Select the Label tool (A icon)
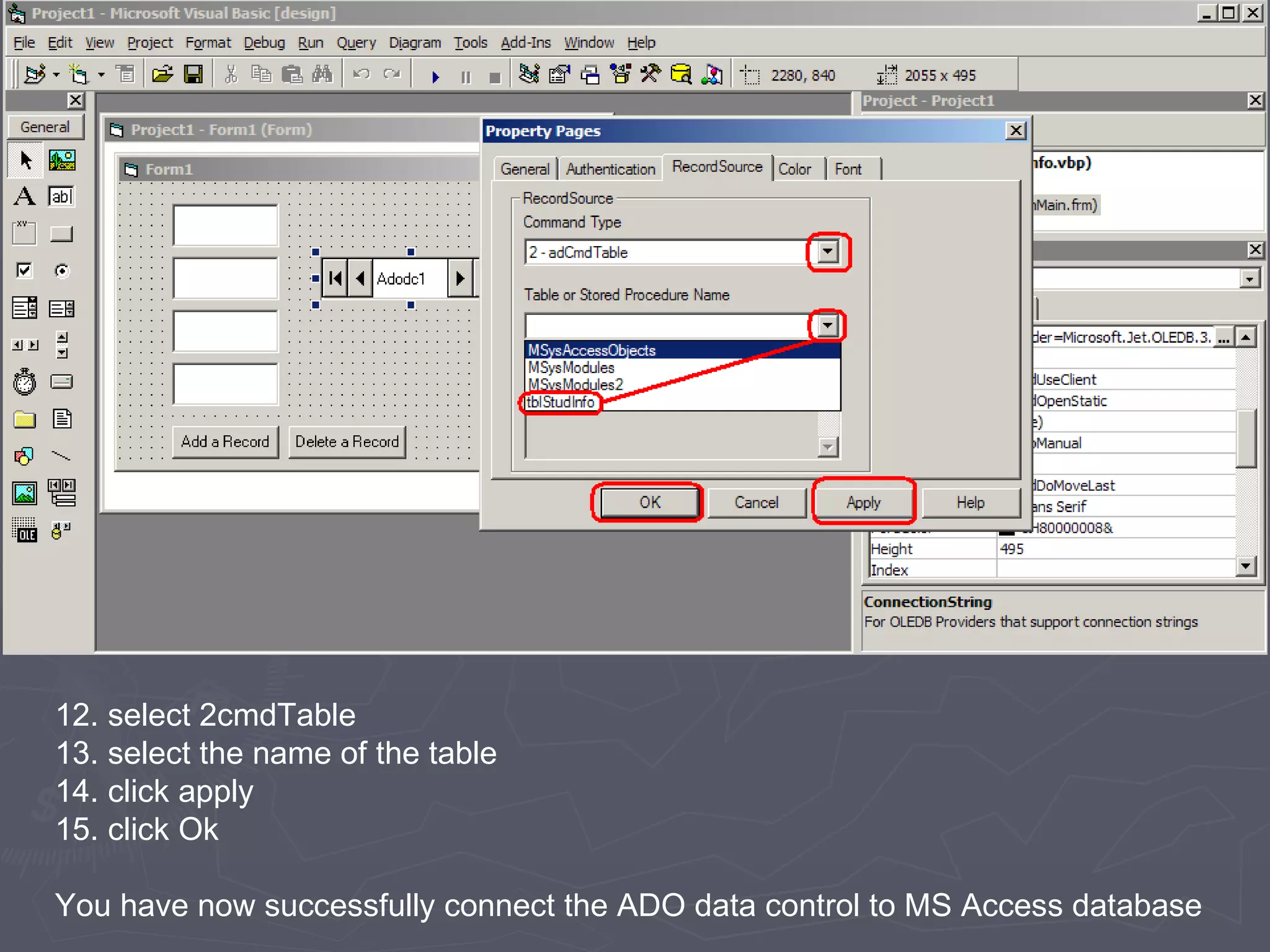Viewport: 1270px width, 952px height. [25, 197]
